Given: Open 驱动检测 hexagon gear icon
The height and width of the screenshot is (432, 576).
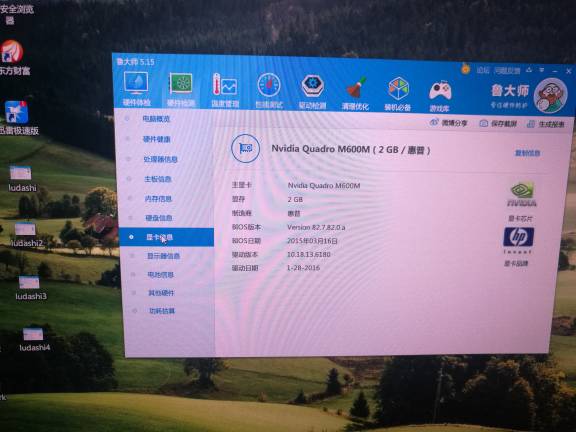Looking at the screenshot, I should [312, 86].
